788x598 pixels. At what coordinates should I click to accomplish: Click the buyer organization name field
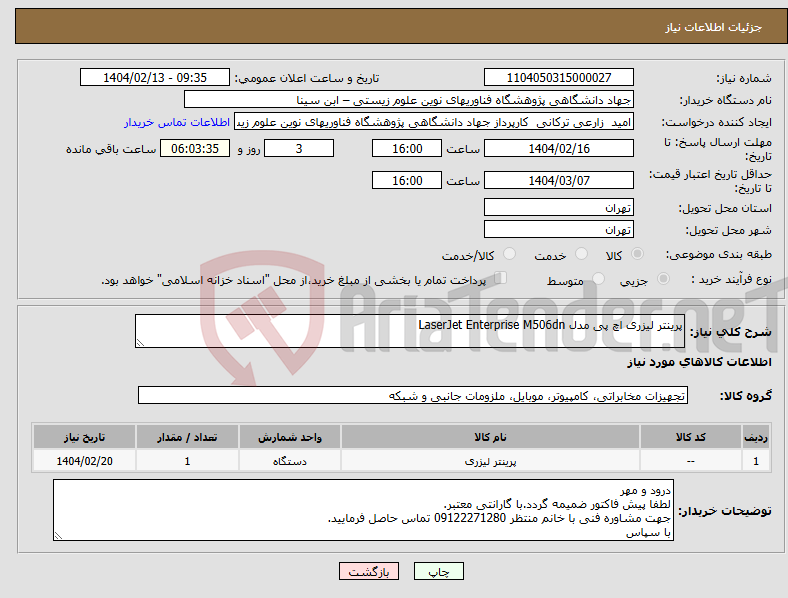[x=409, y=99]
